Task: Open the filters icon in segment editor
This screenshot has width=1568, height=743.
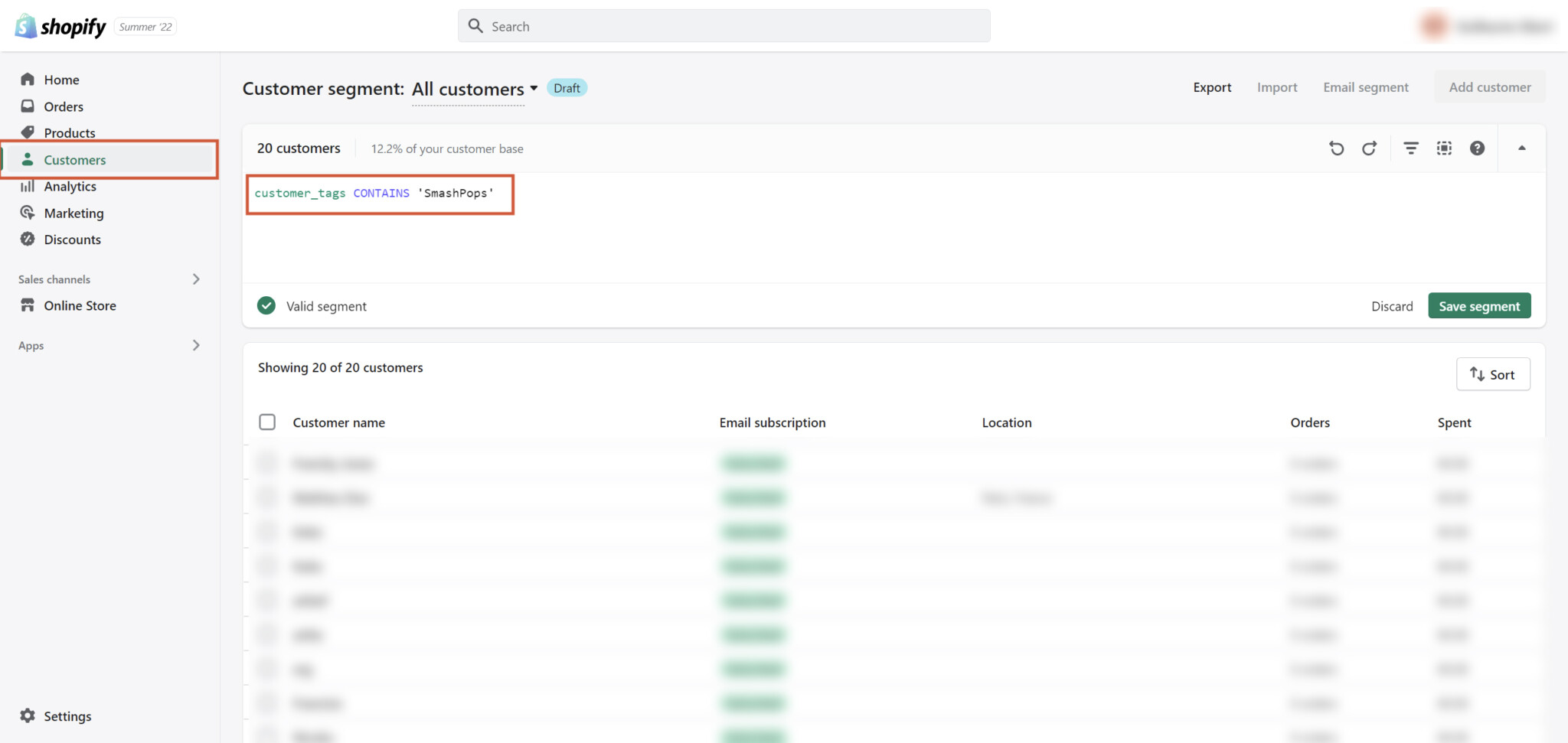Action: tap(1410, 148)
